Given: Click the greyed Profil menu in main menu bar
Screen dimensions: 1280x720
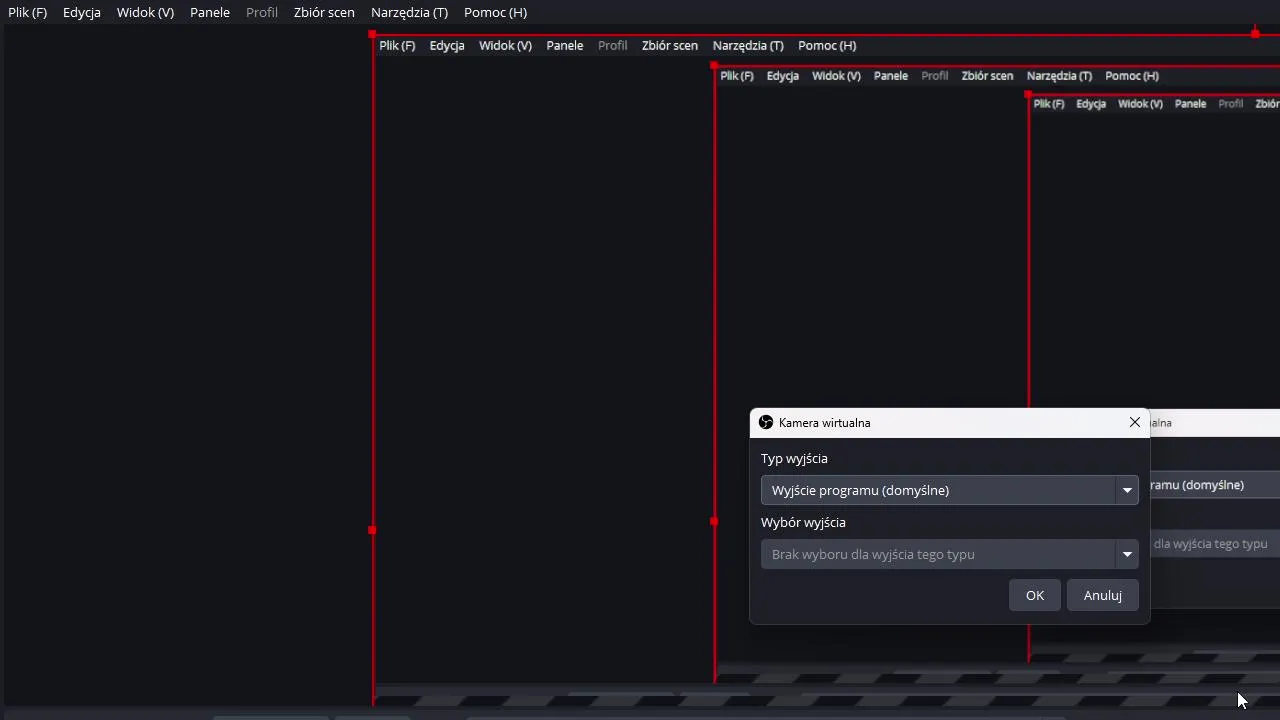Looking at the screenshot, I should [262, 13].
